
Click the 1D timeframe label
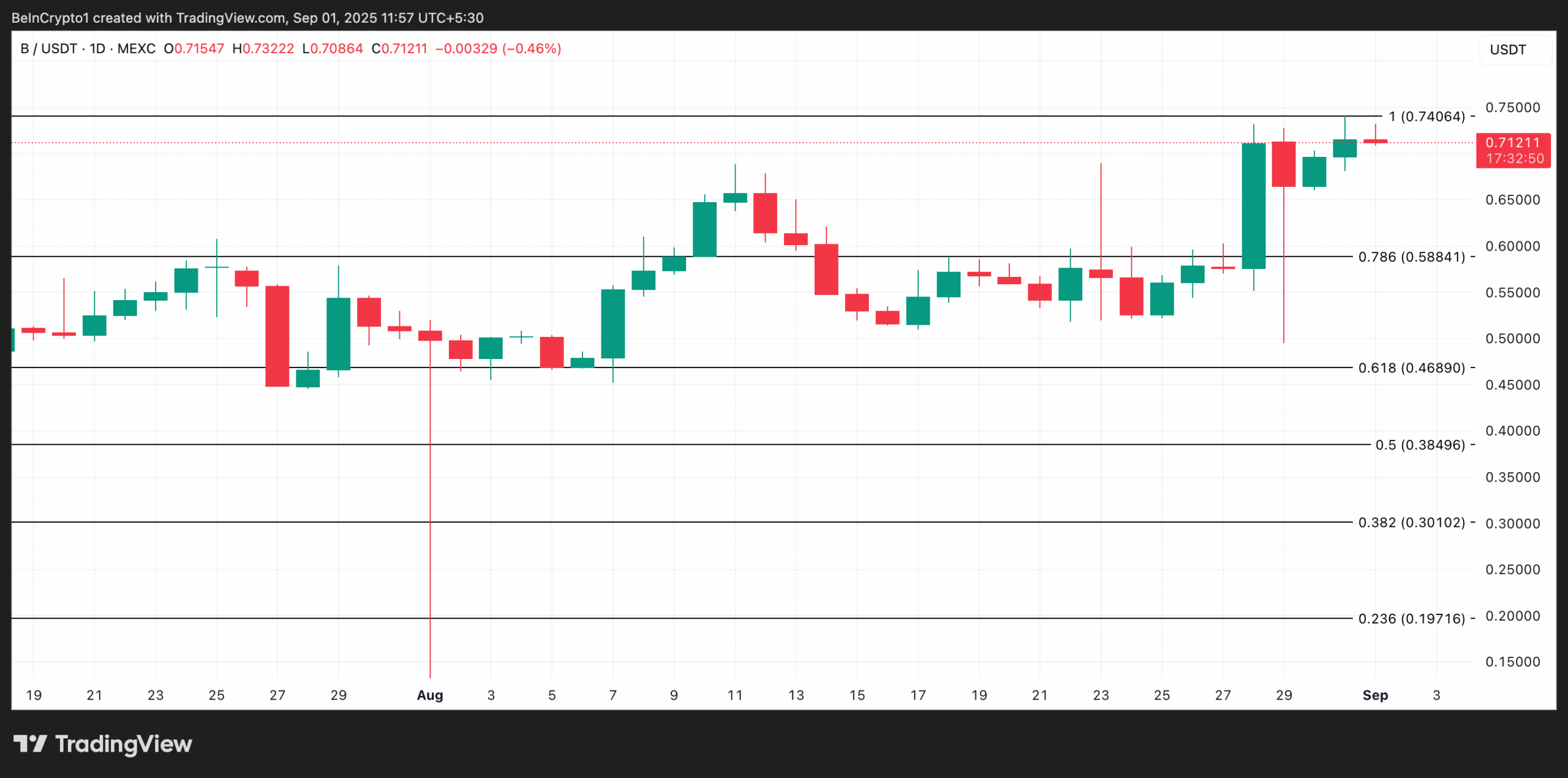[98, 48]
